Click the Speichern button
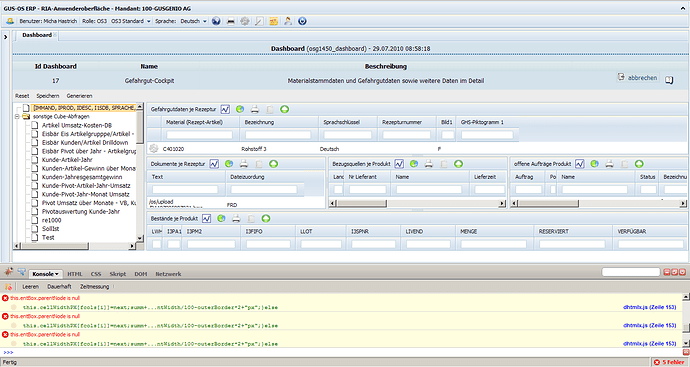The image size is (690, 367). point(48,96)
